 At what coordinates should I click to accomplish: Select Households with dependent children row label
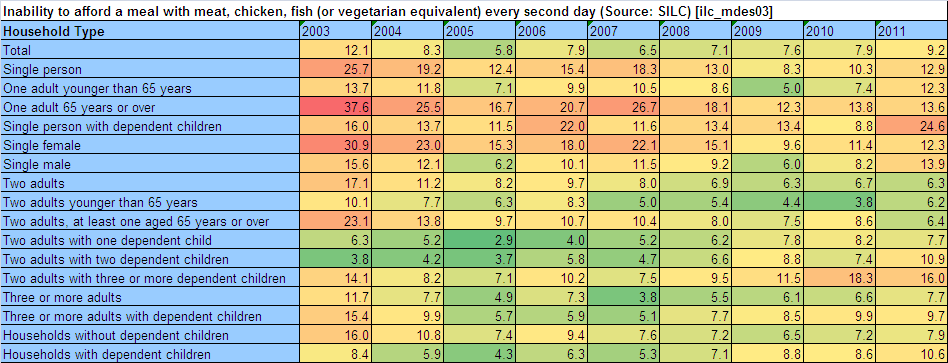[x=150, y=354]
